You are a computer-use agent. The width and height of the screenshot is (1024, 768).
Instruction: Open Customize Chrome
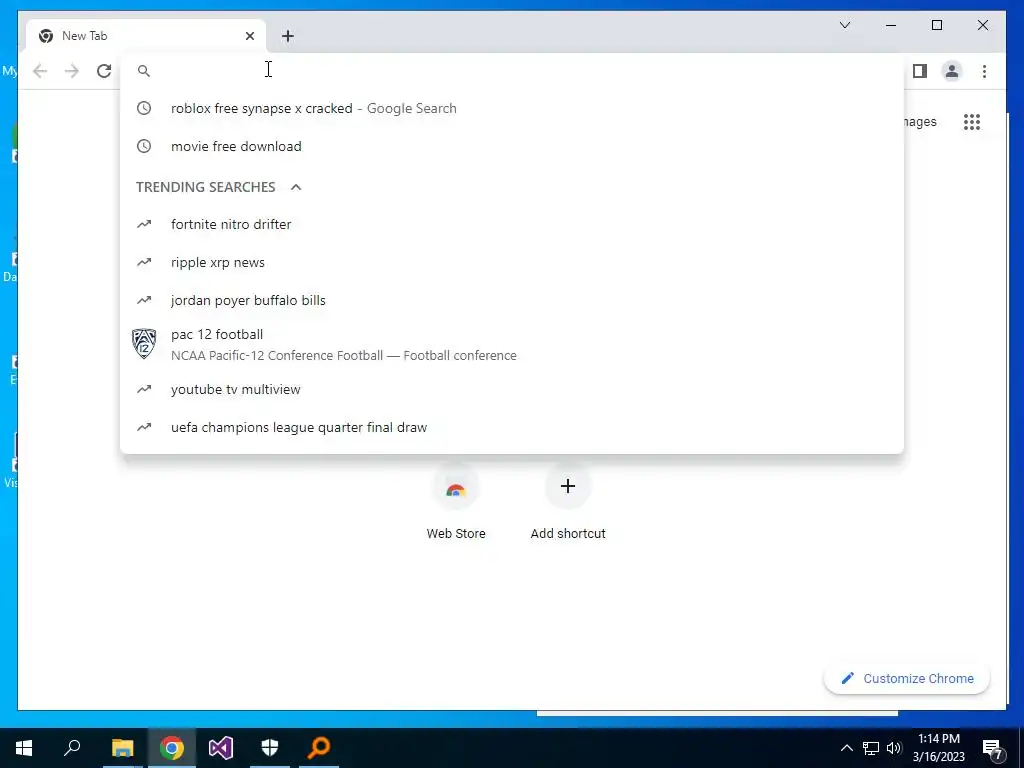tap(907, 678)
